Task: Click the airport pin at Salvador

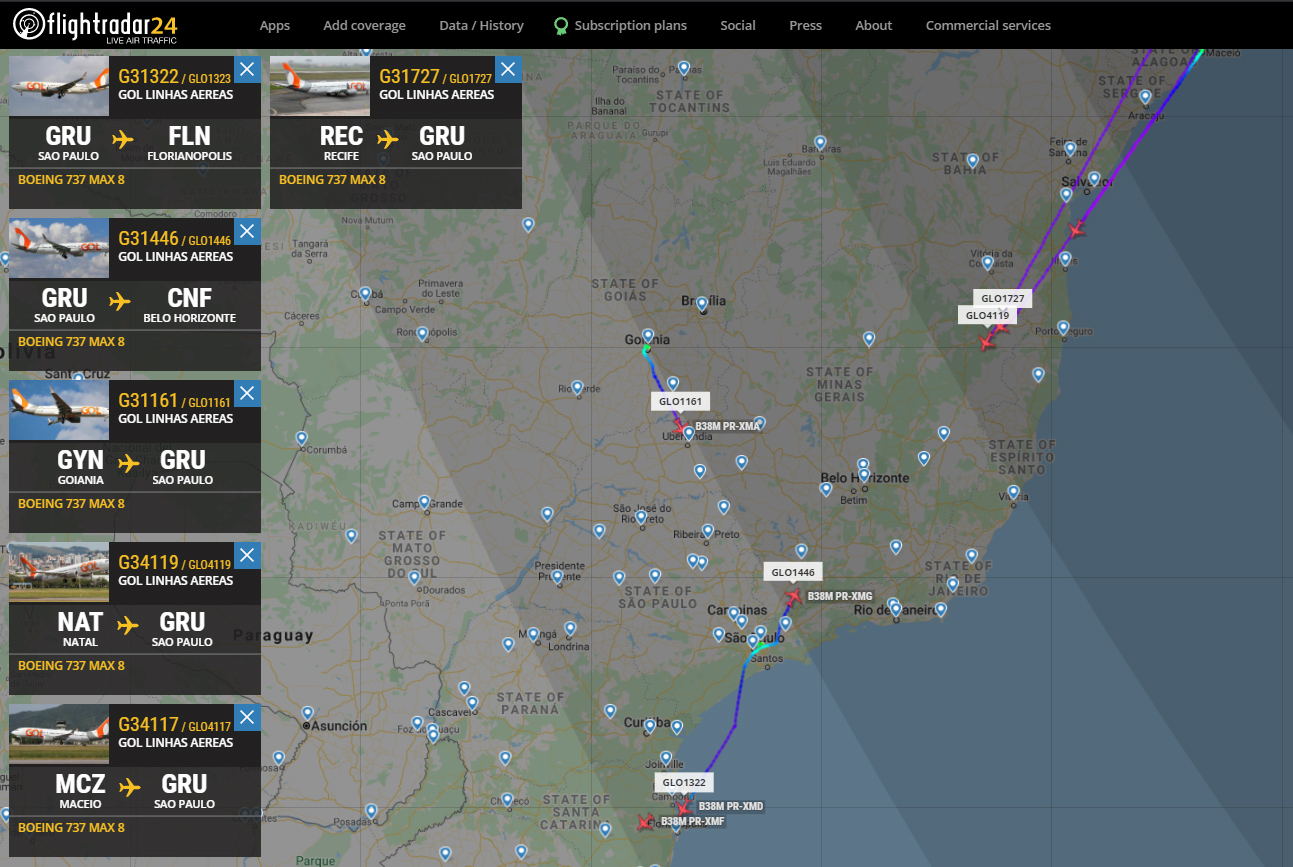Action: 1094,180
